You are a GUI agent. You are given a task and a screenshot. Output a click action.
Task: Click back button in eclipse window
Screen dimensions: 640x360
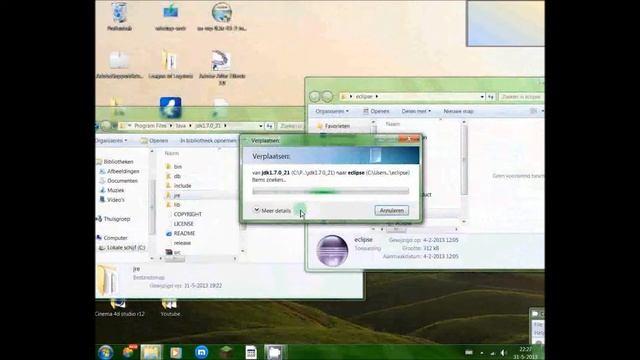pyautogui.click(x=314, y=96)
